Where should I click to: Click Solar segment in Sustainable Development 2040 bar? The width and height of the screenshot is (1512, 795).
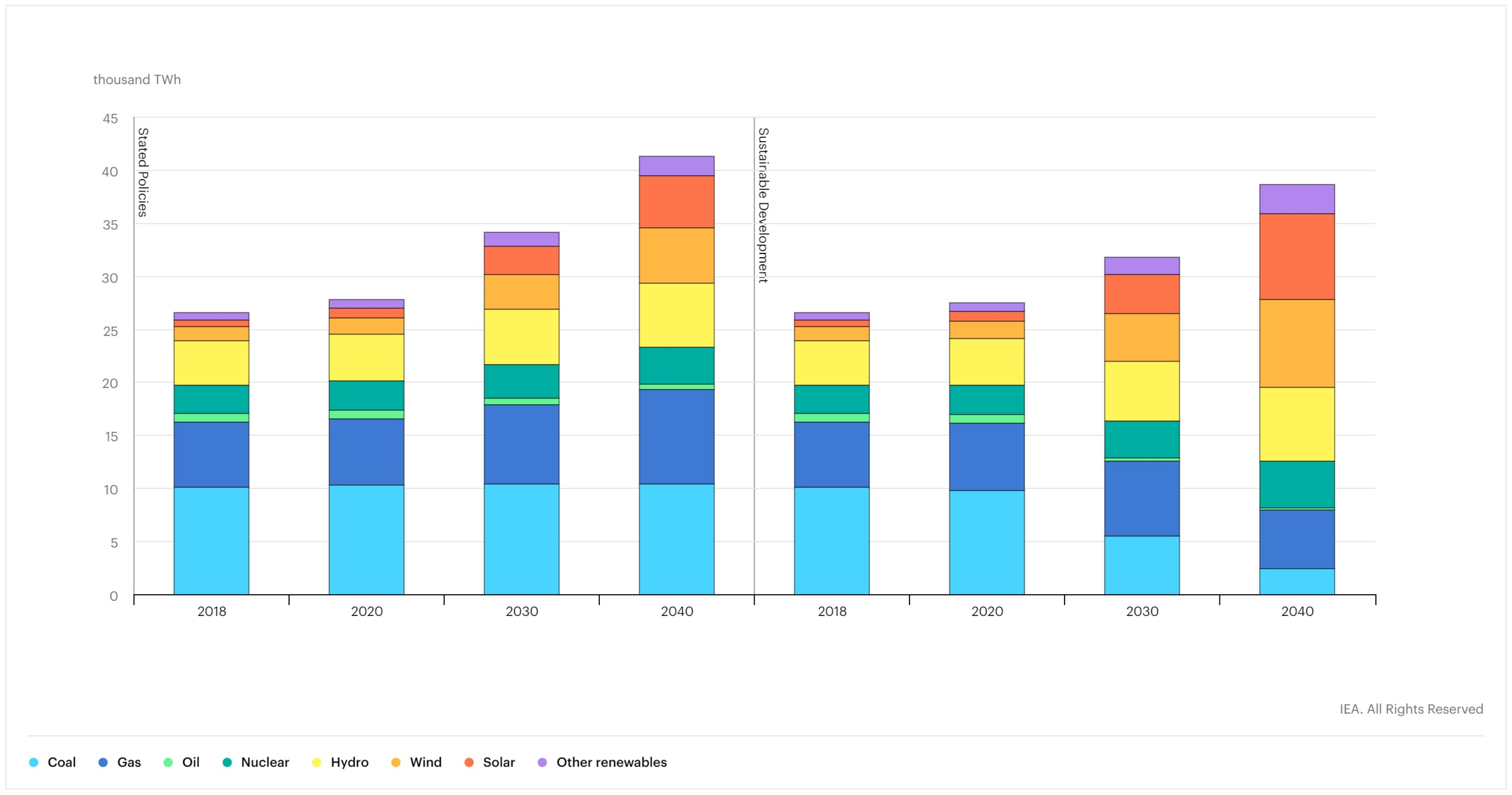pos(1297,257)
